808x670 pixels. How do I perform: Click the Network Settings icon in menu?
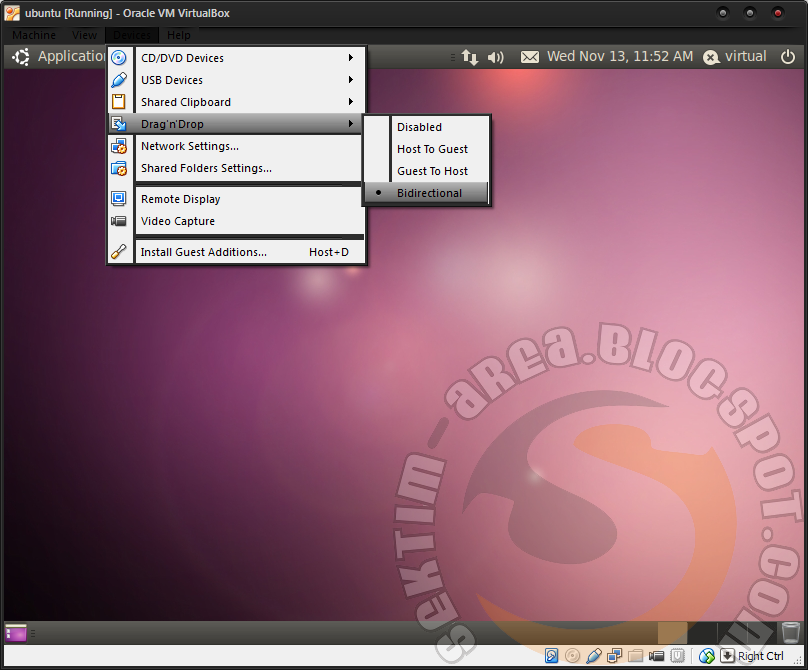(x=119, y=146)
